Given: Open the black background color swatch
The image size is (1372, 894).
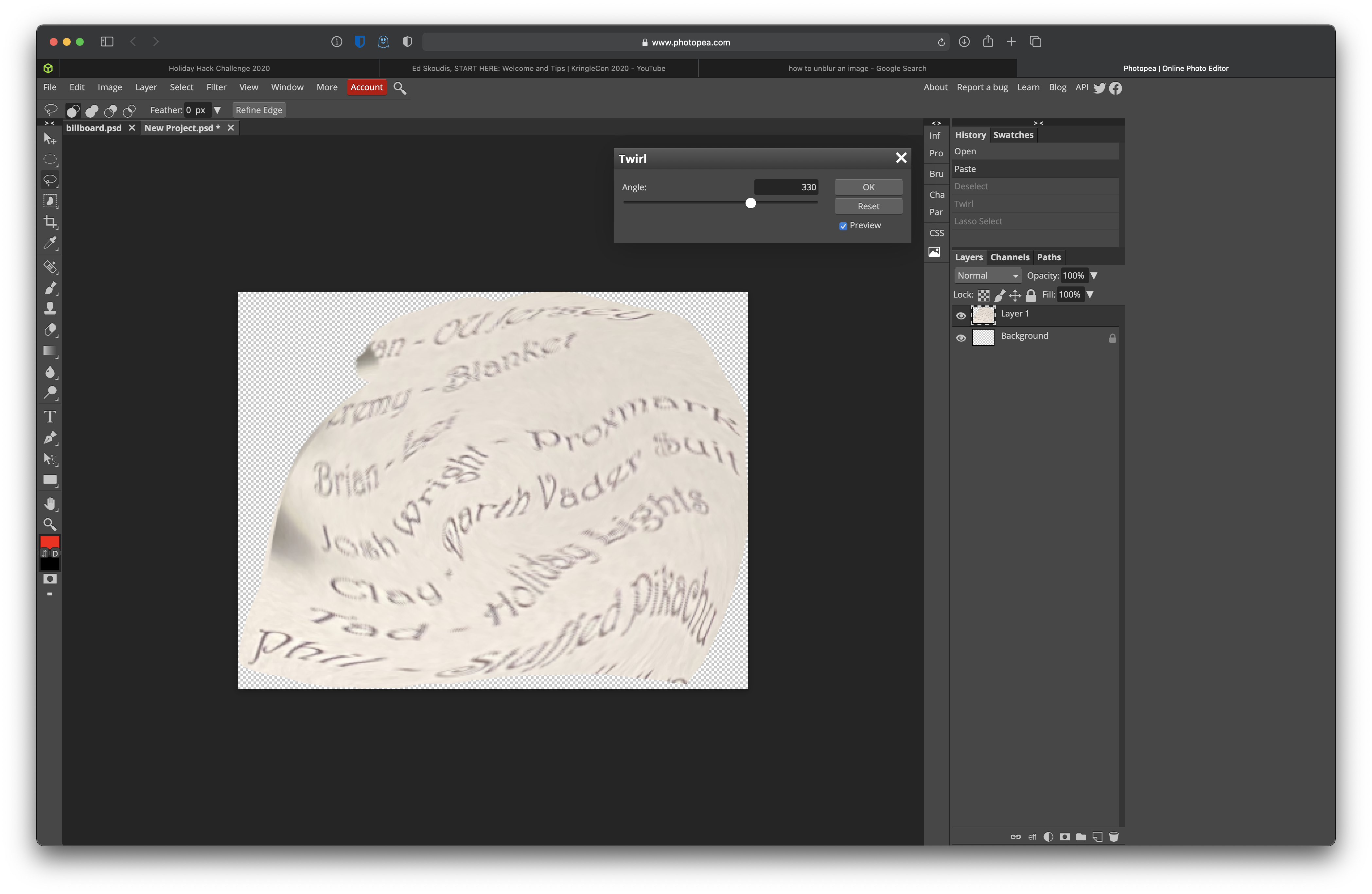Looking at the screenshot, I should [50, 564].
